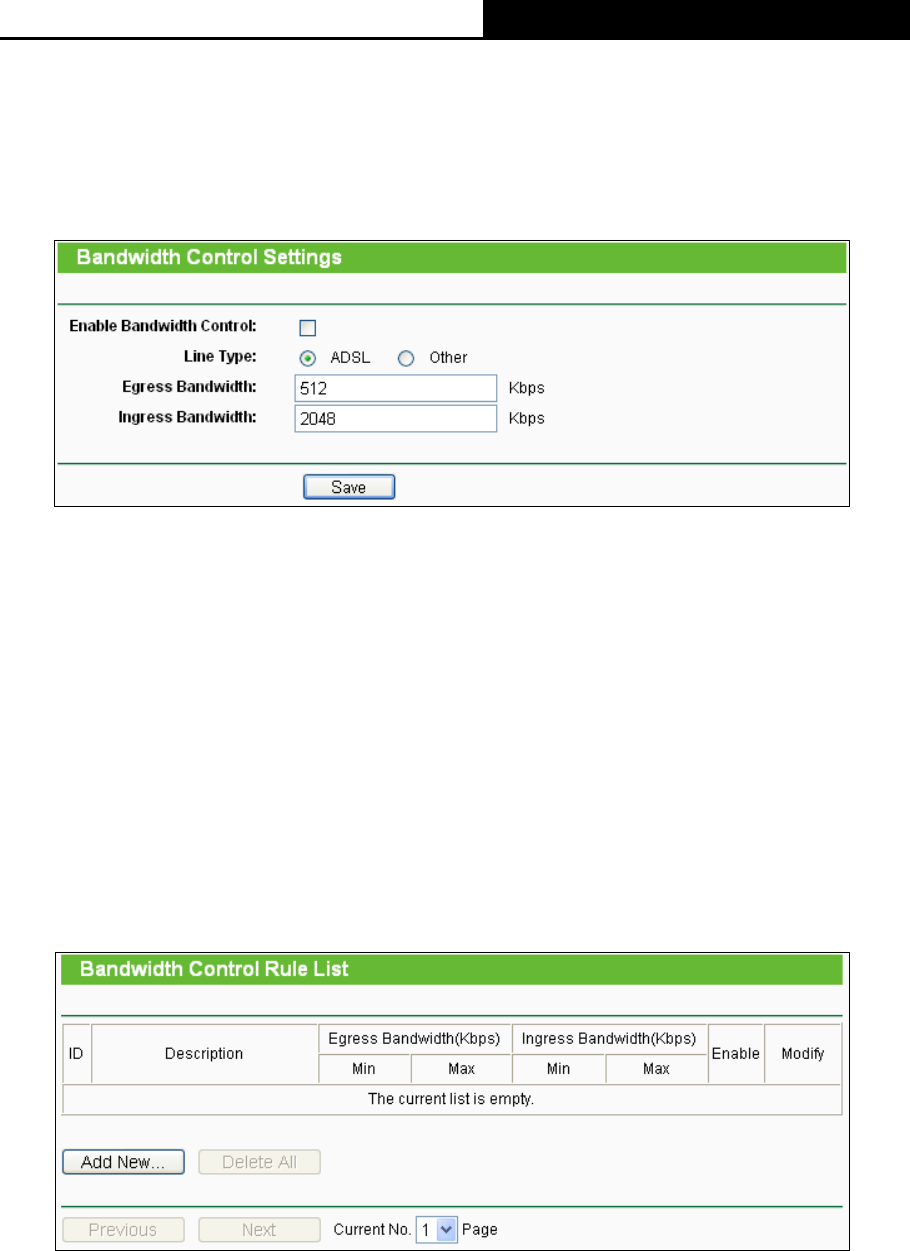Image resolution: width=910 pixels, height=1251 pixels.
Task: Open the Current No. page dropdown
Action: pos(436,1230)
